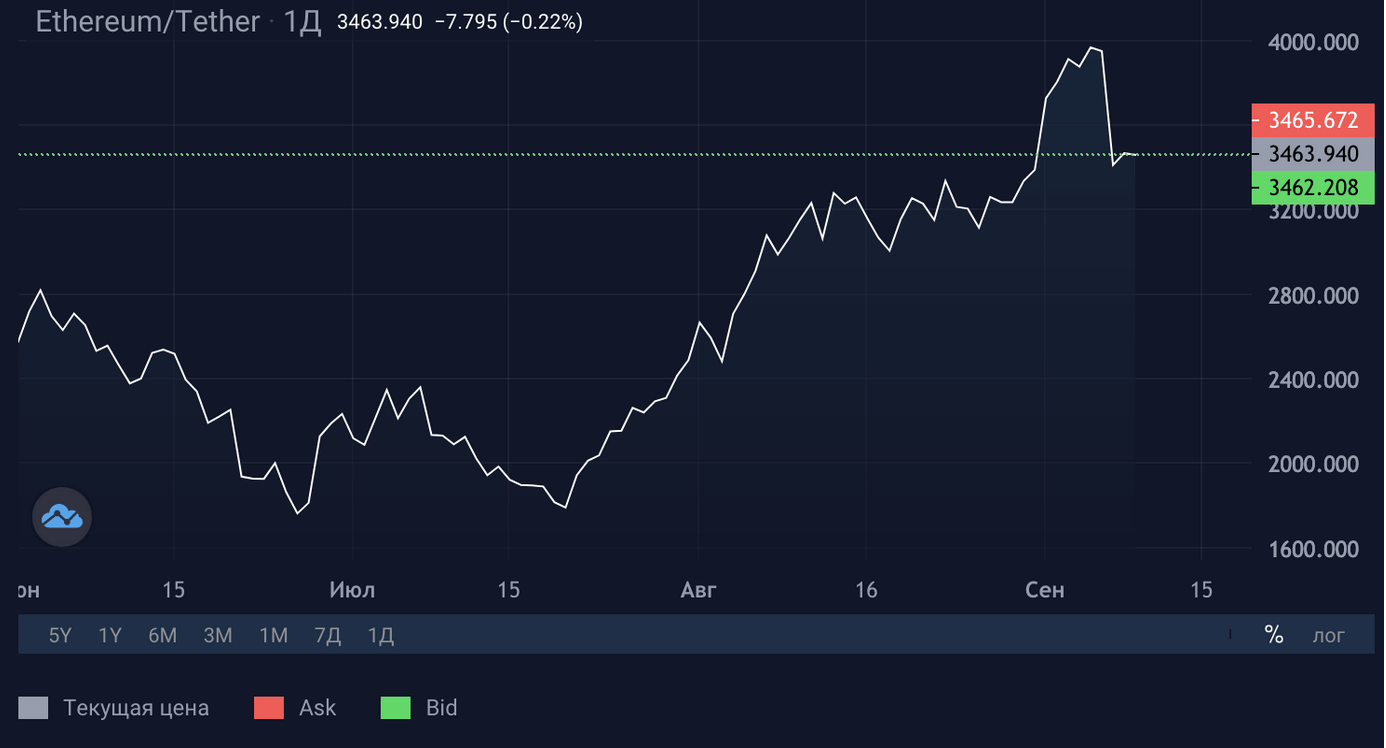Choose the 1M time range
Screen dimensions: 1386x748
pos(273,635)
